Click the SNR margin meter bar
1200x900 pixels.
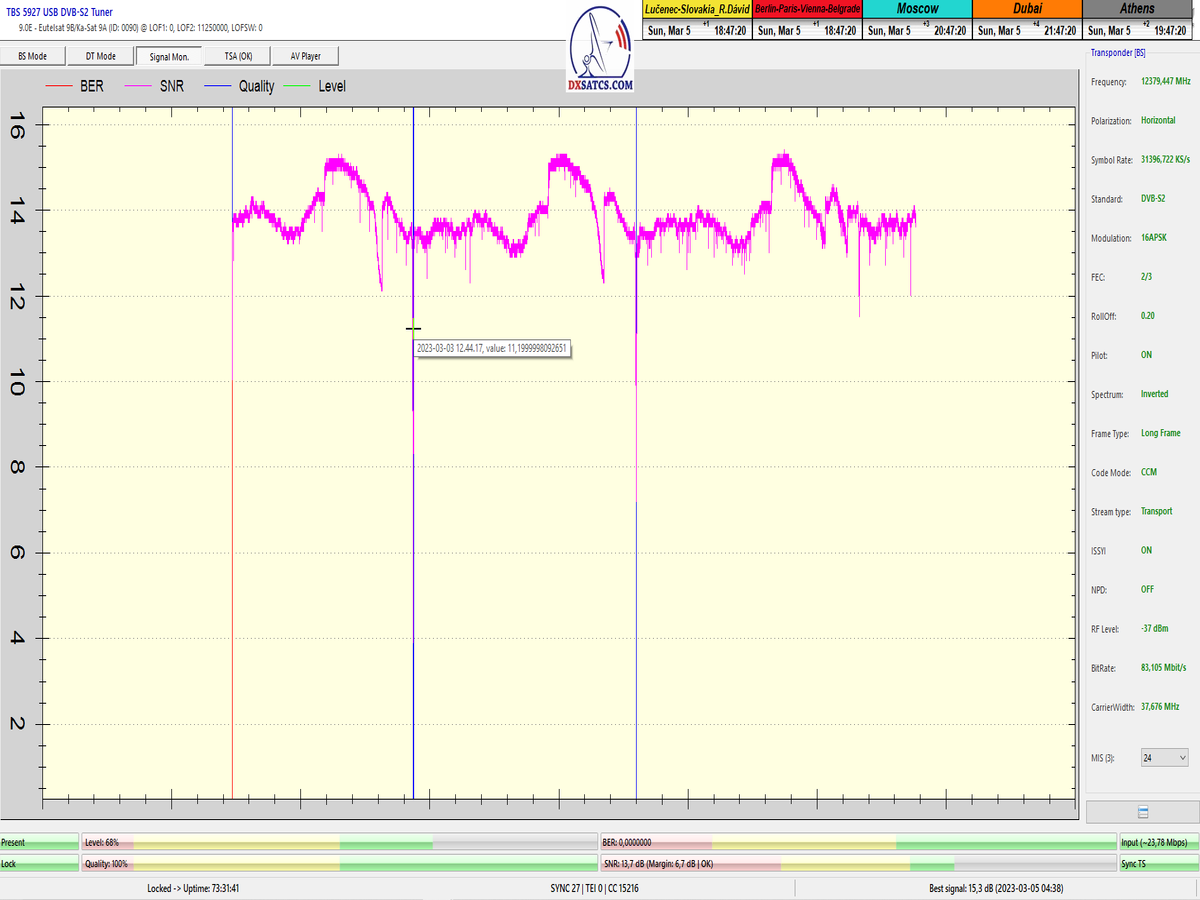point(857,862)
